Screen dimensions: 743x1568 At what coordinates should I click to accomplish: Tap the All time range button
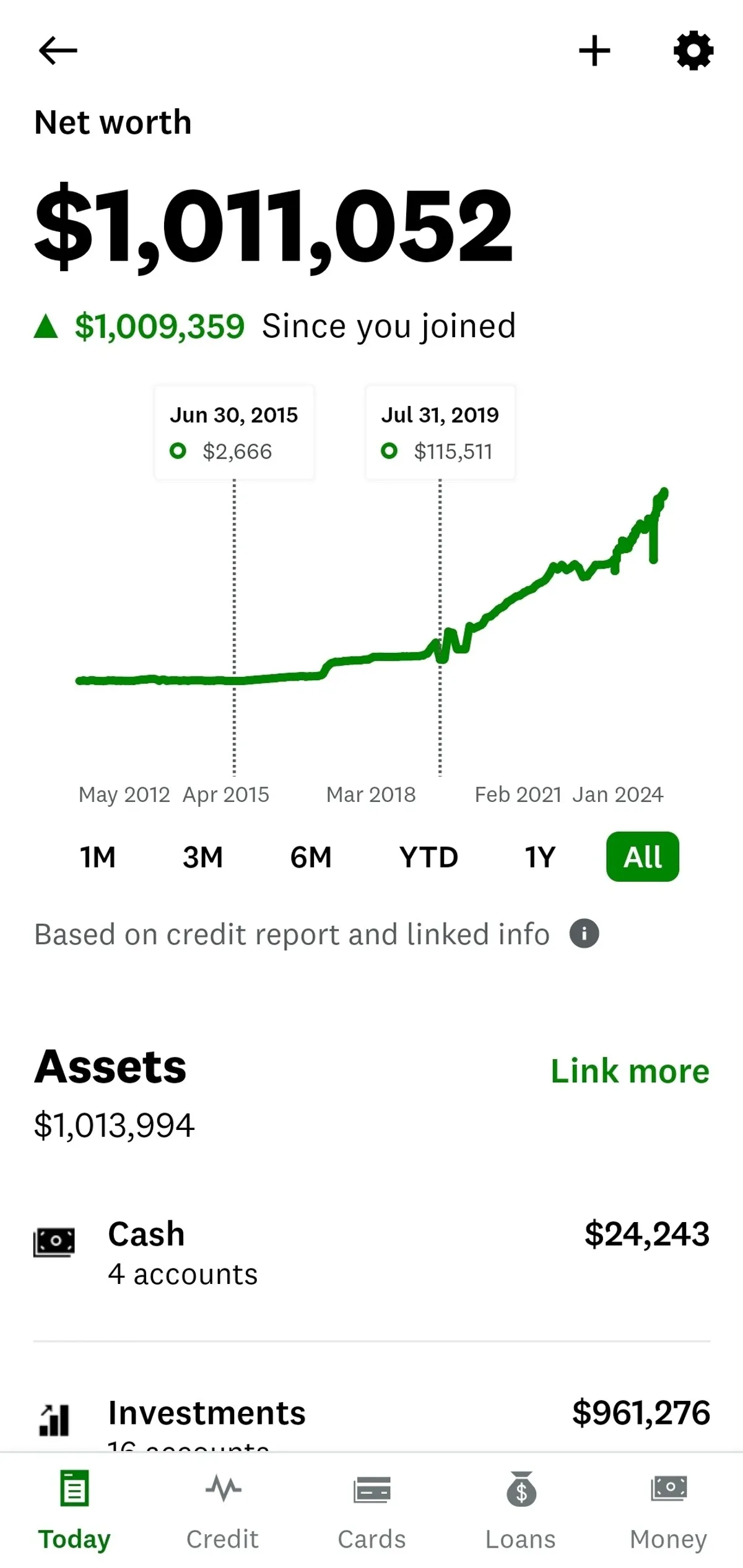(x=643, y=857)
